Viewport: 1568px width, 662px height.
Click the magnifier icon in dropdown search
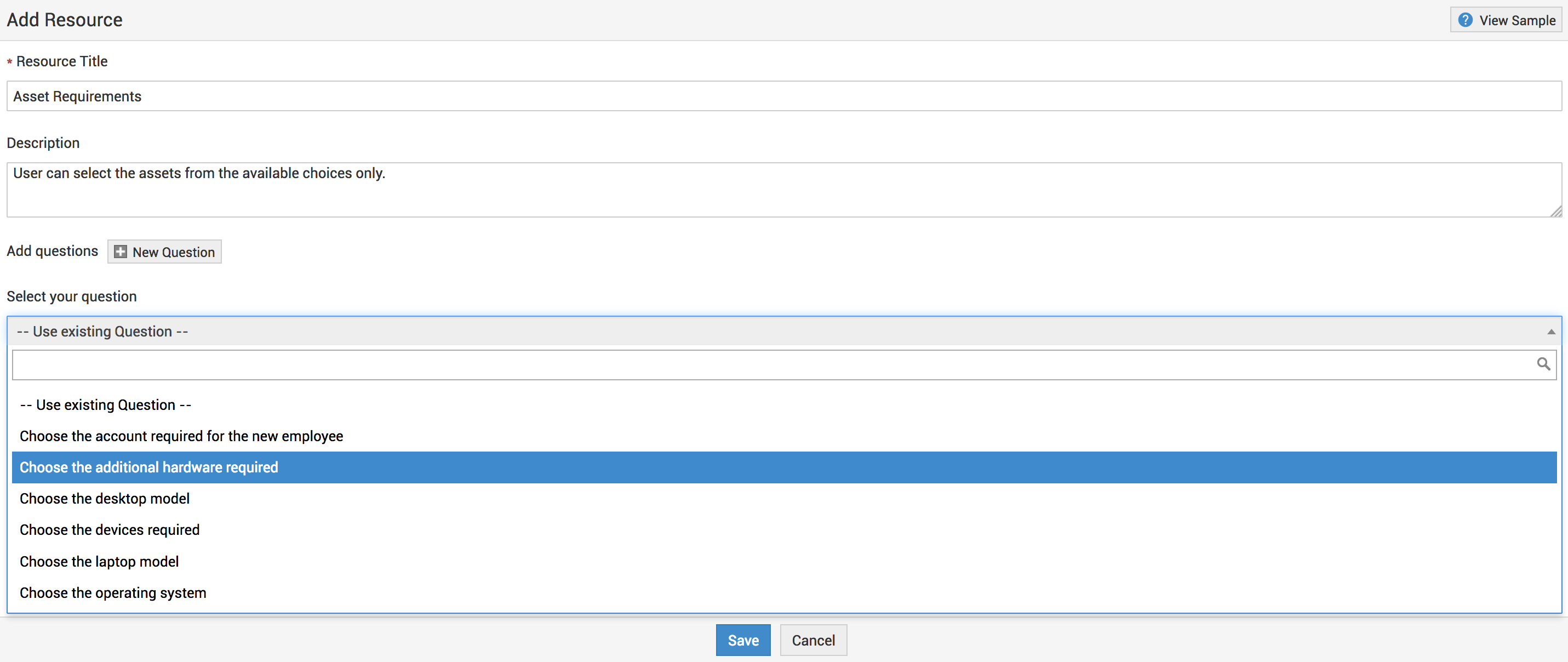[x=1543, y=364]
